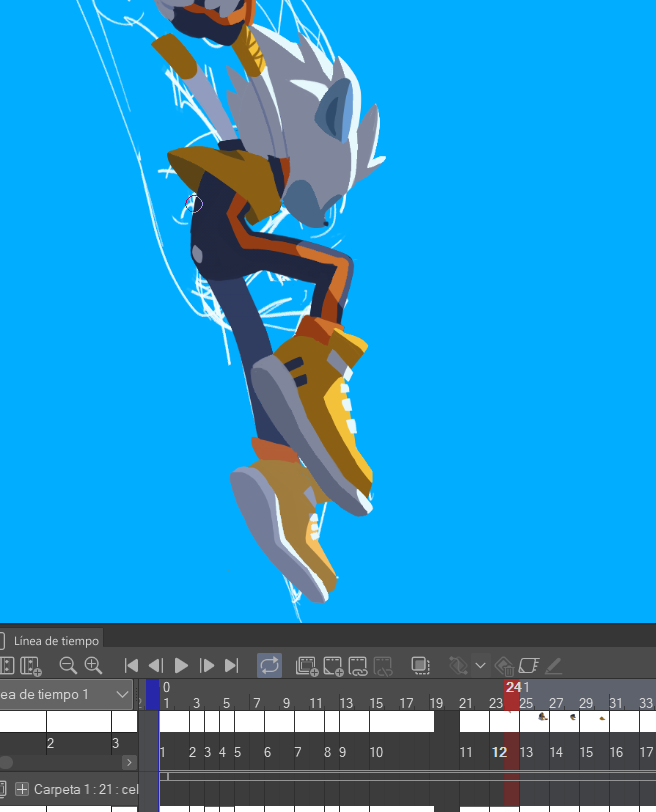Click the cel thumbnail at frame 28
The image size is (656, 812).
pos(573,718)
